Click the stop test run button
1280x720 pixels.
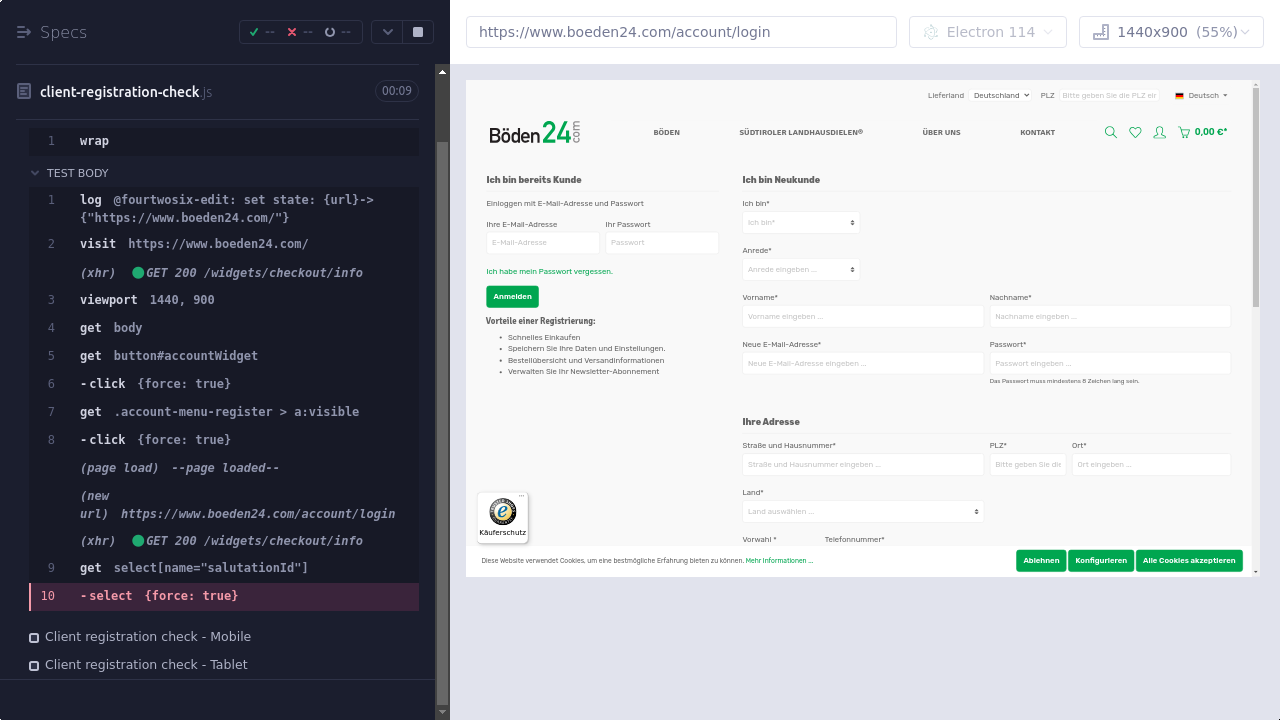(x=418, y=32)
